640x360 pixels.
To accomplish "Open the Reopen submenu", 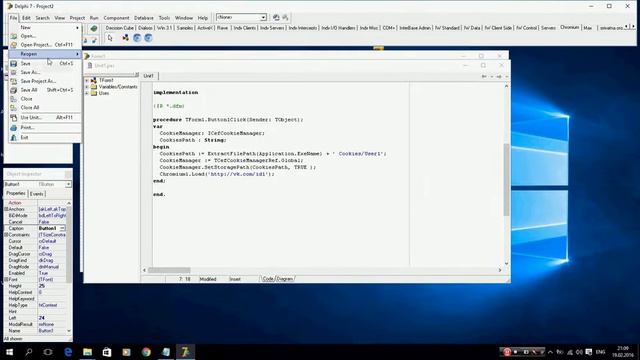I will tap(45, 54).
